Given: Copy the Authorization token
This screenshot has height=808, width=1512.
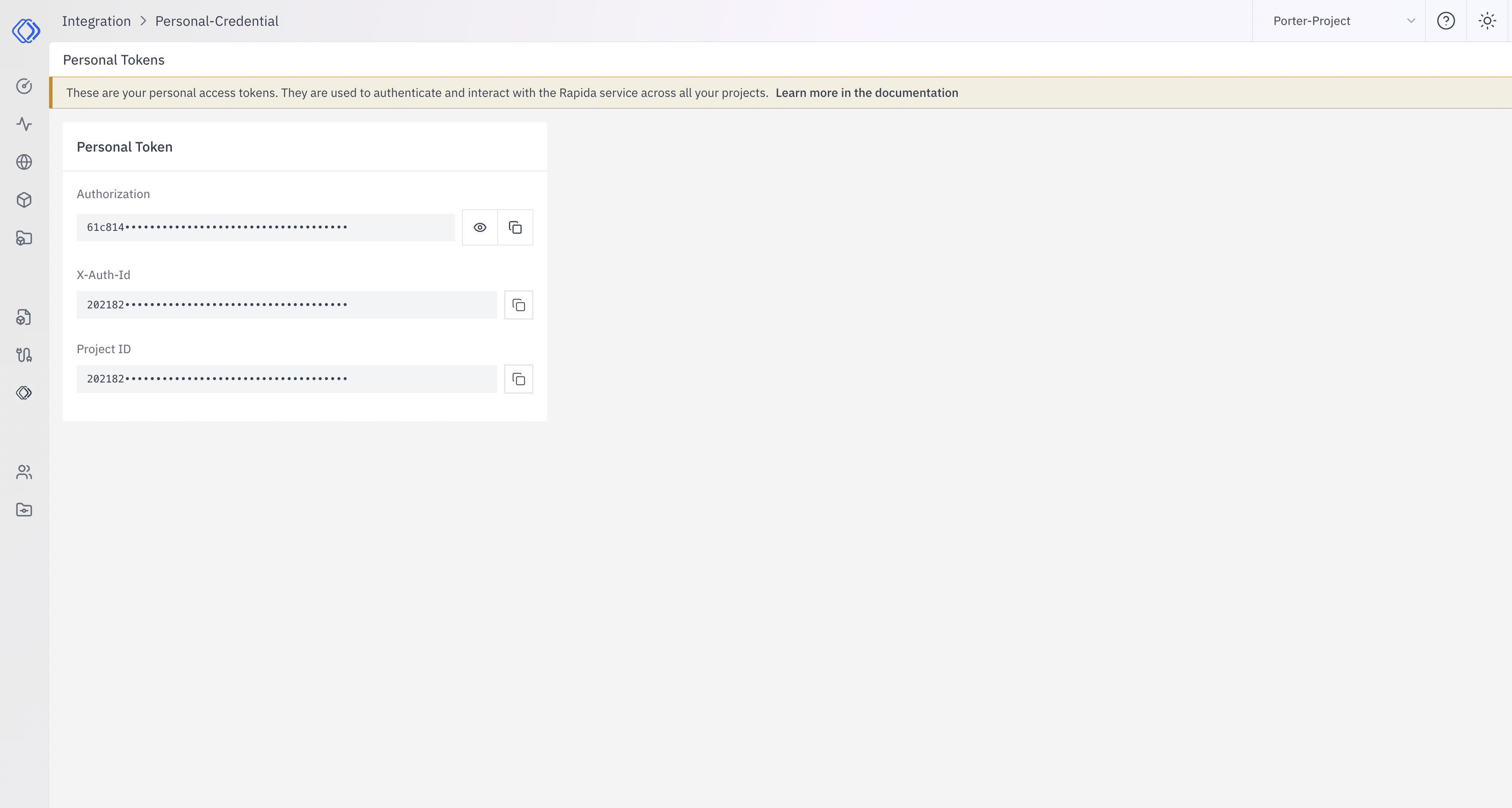Looking at the screenshot, I should [x=515, y=227].
